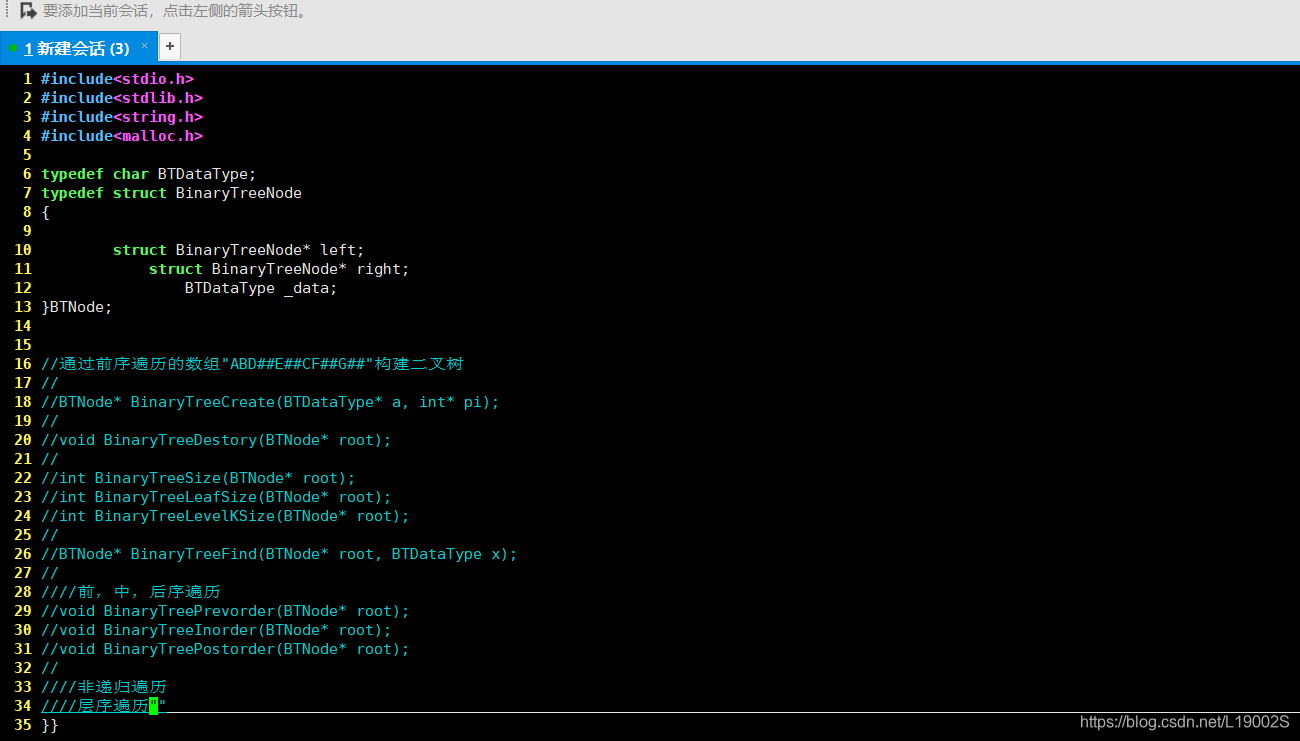Click the green status dot on session tab
This screenshot has height=741, width=1300.
13,48
